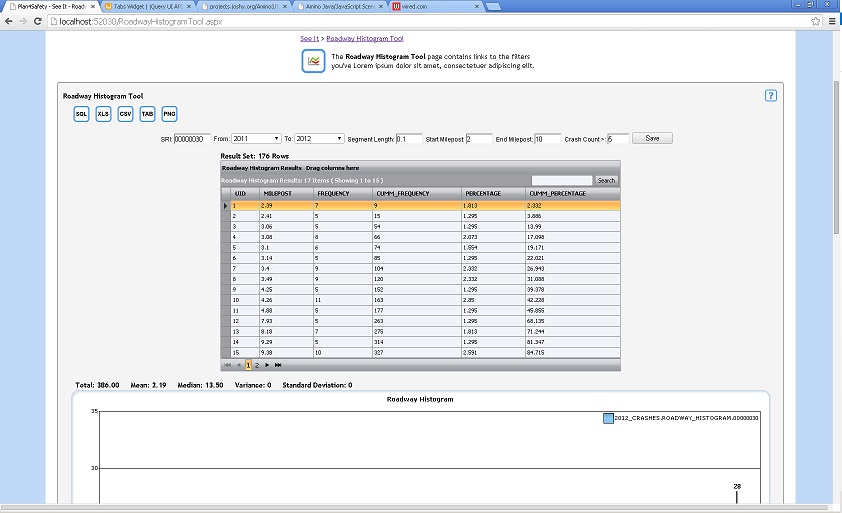Sort by the UID column header
The height and width of the screenshot is (513, 842).
[245, 193]
